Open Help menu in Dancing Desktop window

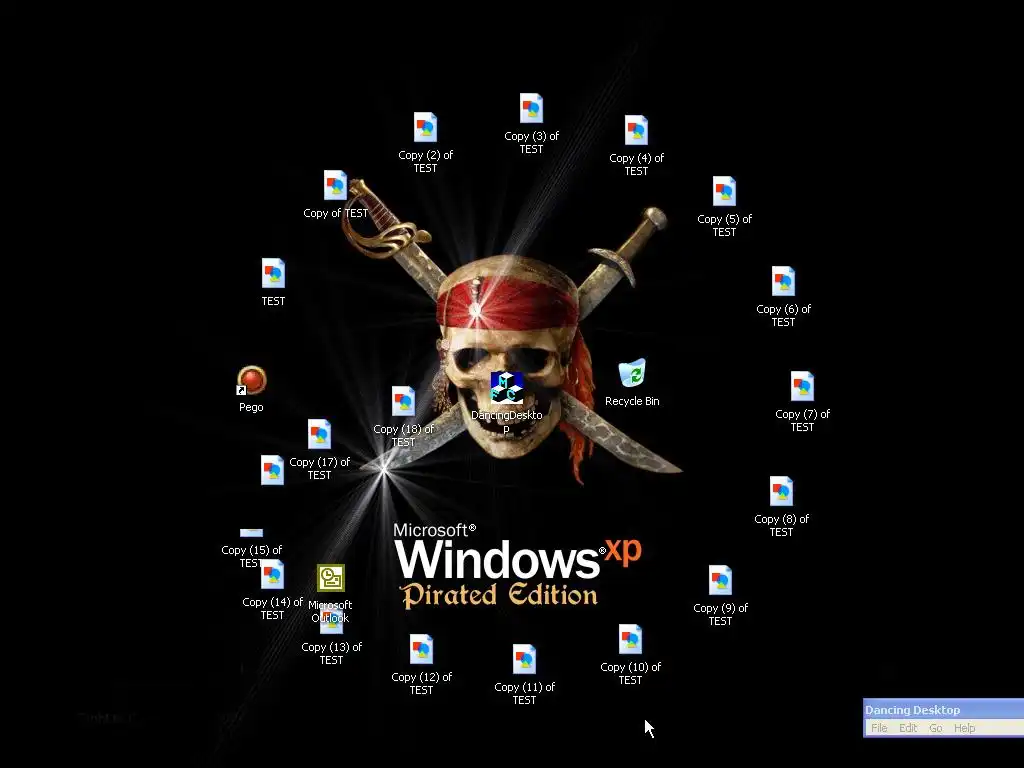tap(964, 728)
